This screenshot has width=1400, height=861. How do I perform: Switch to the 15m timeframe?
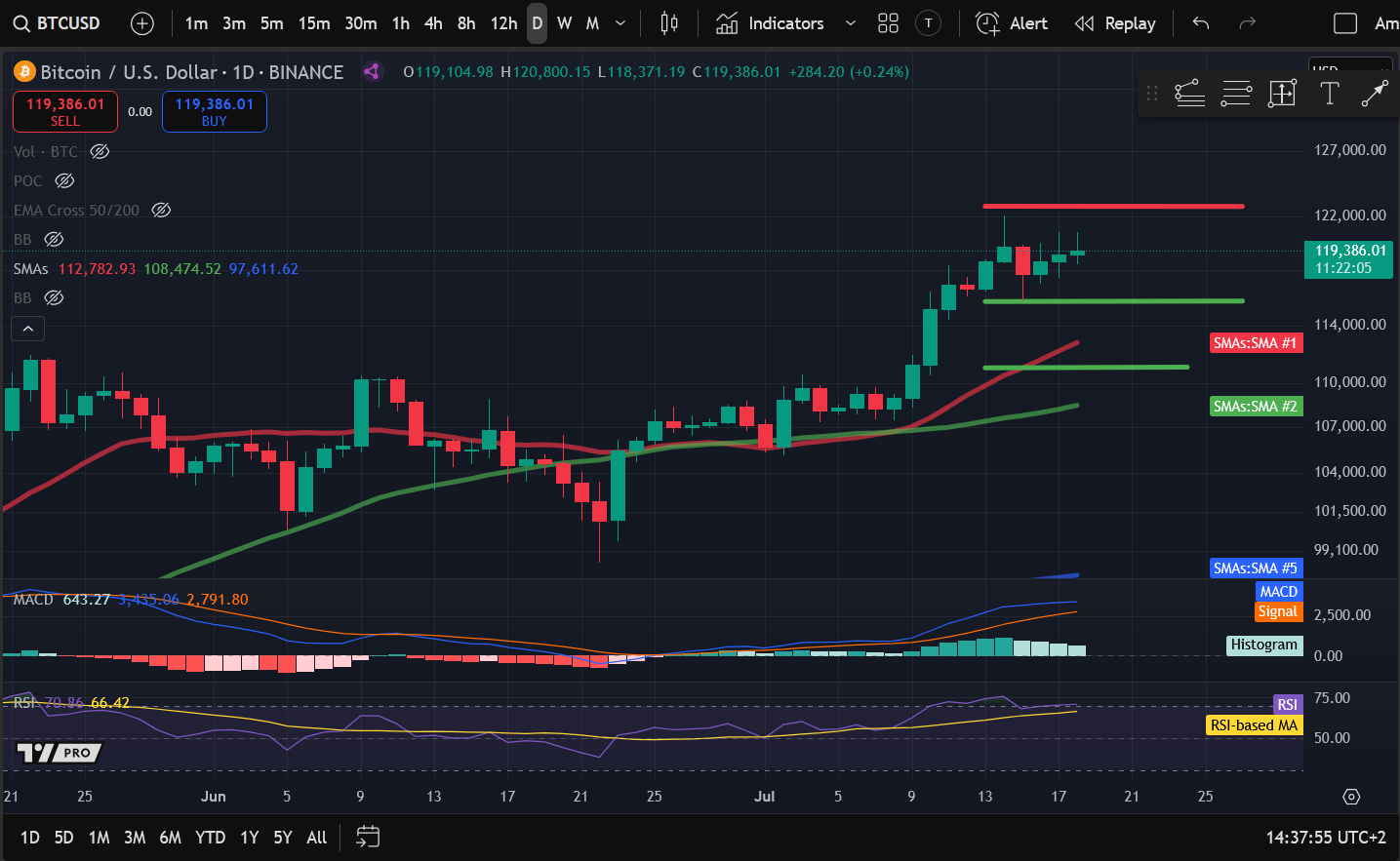[314, 23]
